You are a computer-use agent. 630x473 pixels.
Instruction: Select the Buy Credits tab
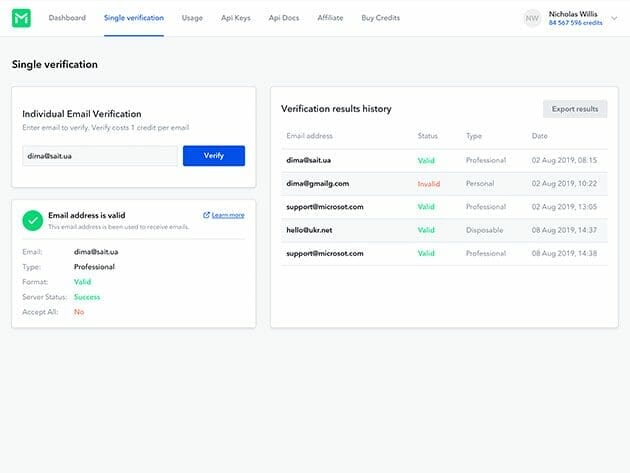click(x=381, y=18)
